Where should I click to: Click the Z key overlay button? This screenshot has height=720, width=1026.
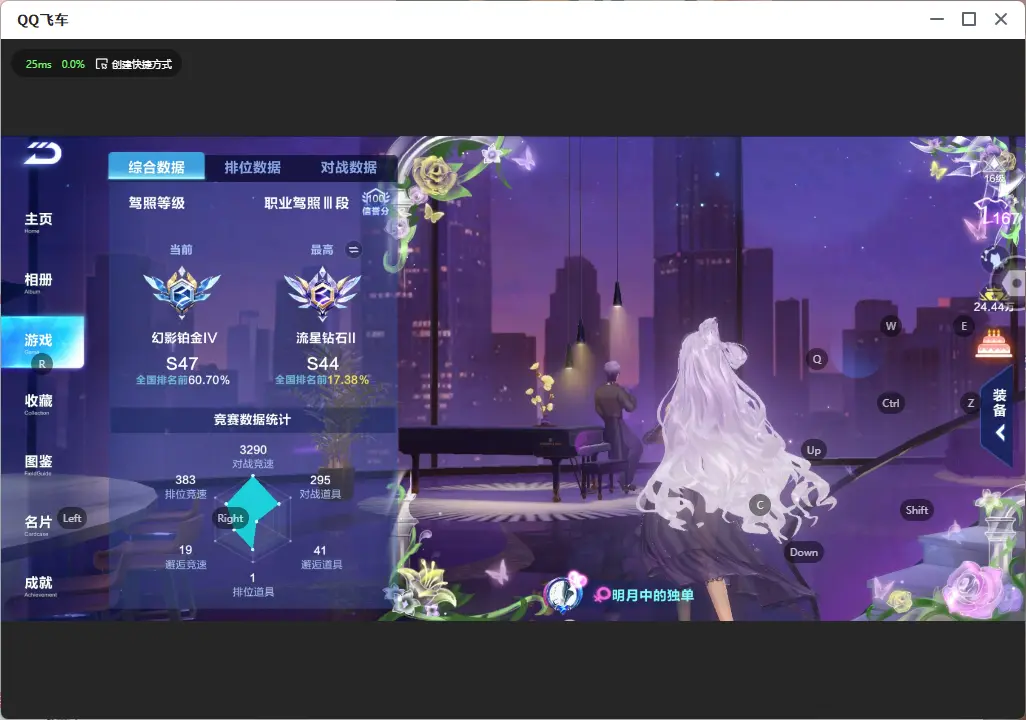[970, 403]
